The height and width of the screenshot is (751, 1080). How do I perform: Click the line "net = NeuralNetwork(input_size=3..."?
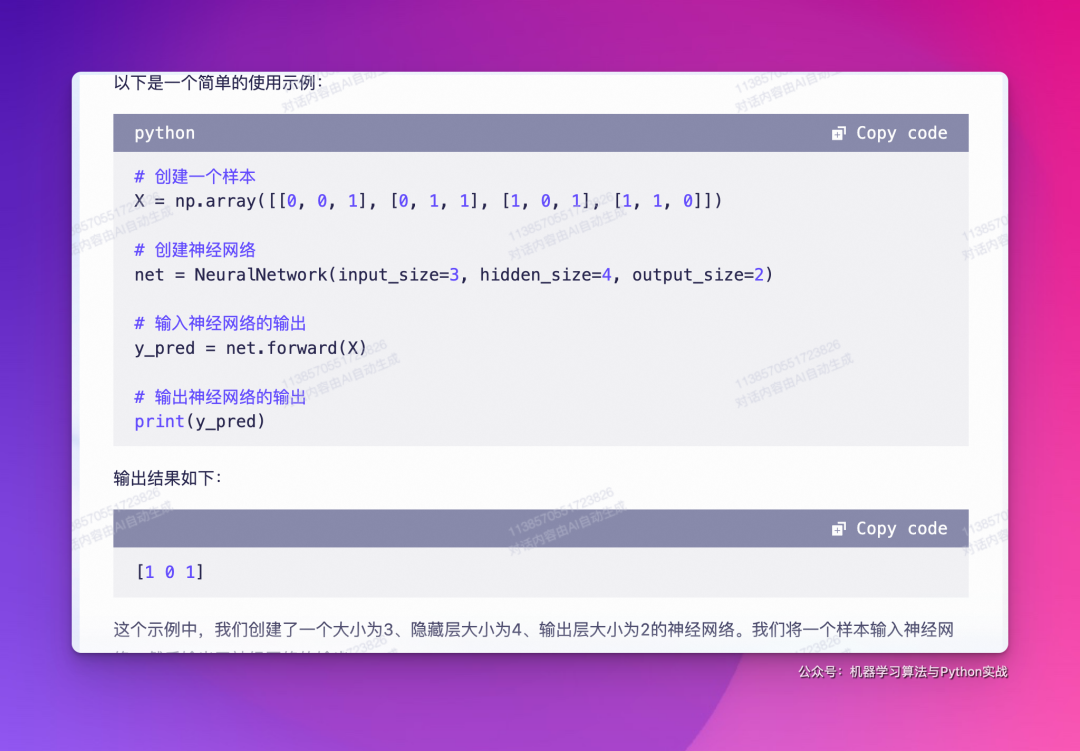454,275
